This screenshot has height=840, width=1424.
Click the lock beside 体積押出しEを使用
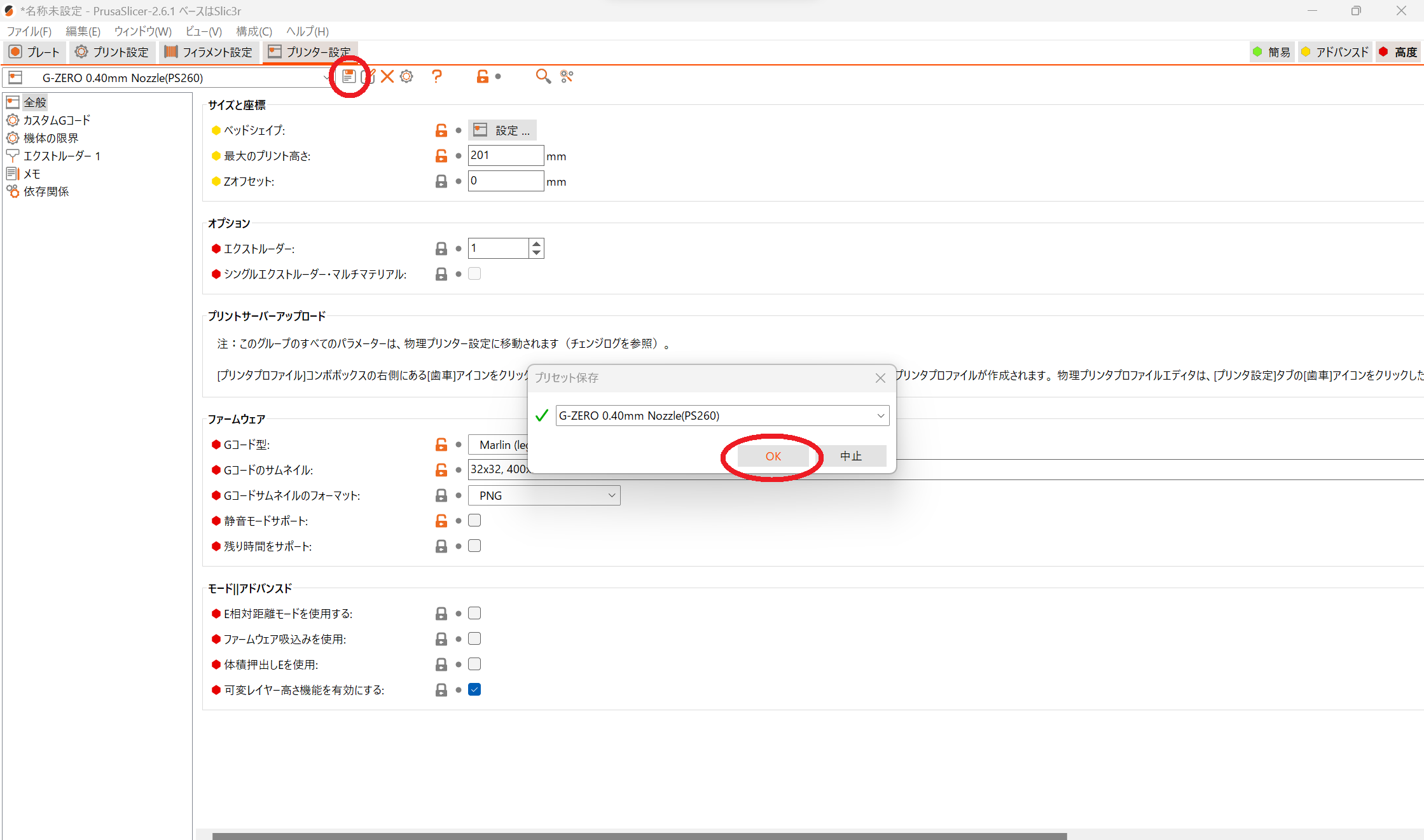441,664
